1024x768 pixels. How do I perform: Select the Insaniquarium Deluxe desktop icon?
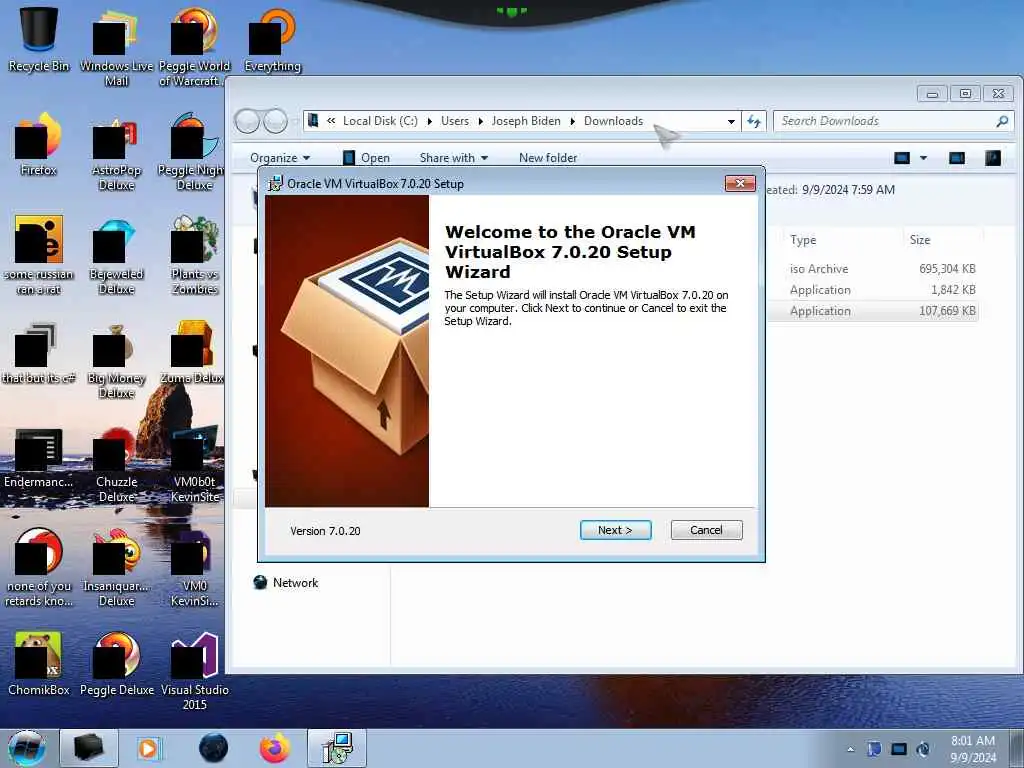click(116, 567)
